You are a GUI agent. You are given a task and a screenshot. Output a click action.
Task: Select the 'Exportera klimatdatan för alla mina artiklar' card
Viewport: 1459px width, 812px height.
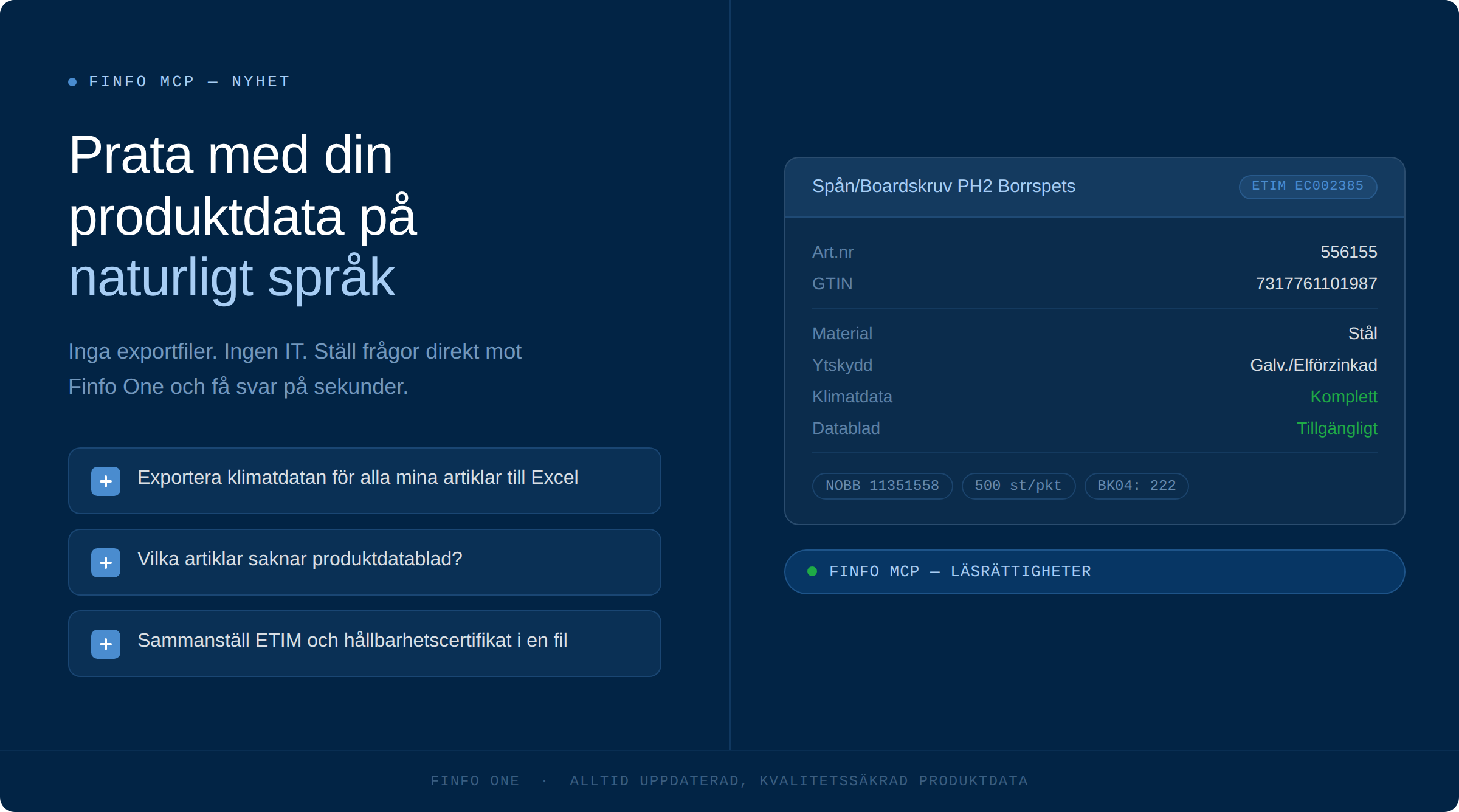point(365,481)
